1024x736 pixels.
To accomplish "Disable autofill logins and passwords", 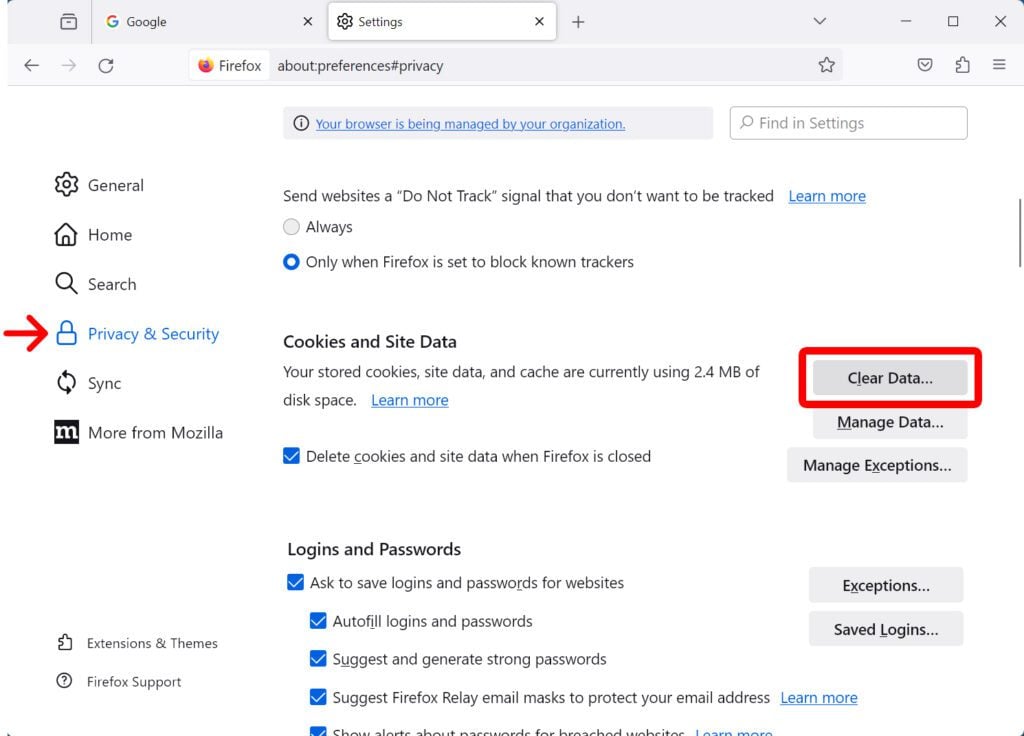I will (x=318, y=620).
